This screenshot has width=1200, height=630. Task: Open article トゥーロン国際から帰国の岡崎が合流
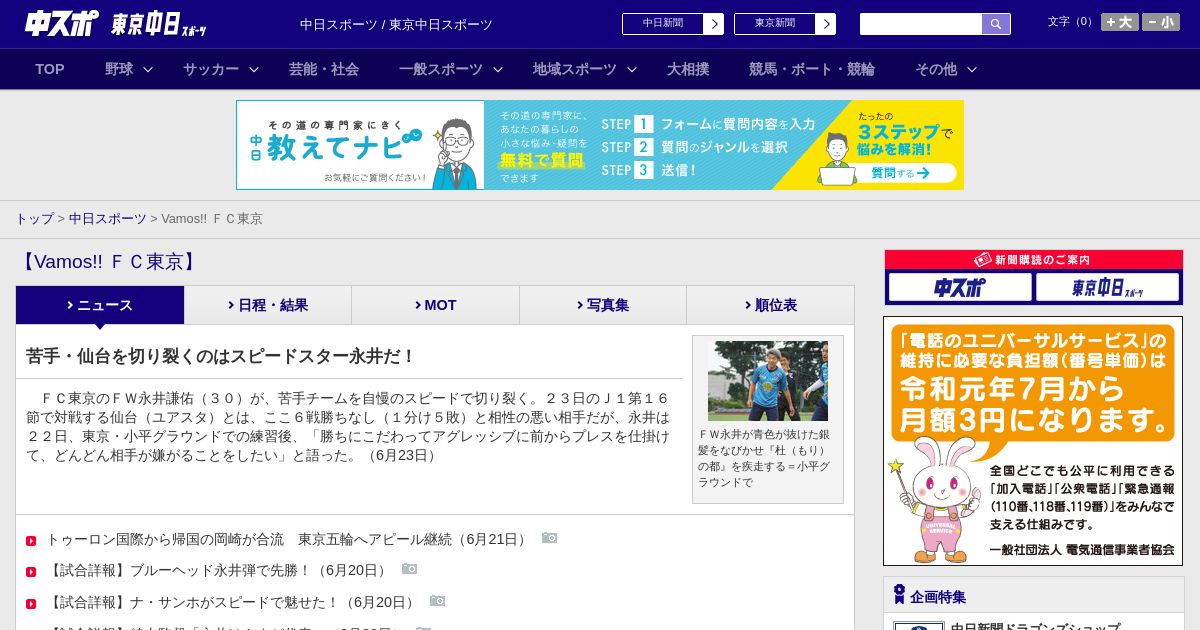(288, 539)
